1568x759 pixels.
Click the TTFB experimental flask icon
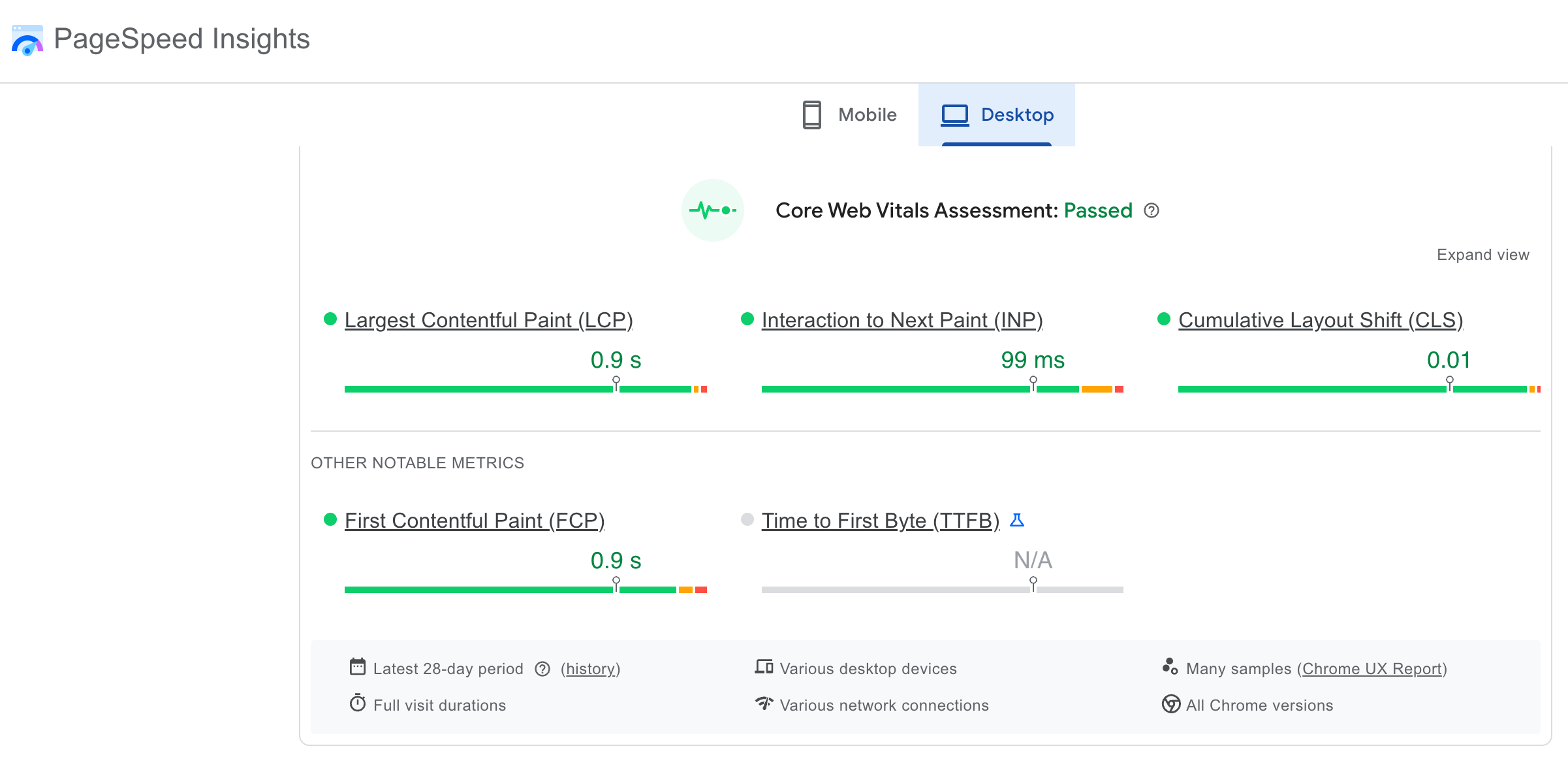click(x=1017, y=521)
